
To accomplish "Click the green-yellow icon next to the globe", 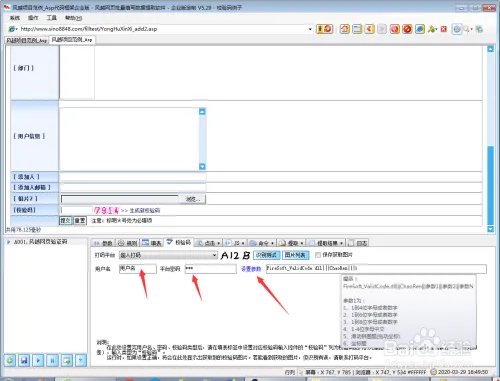I will pyautogui.click(x=432, y=29).
